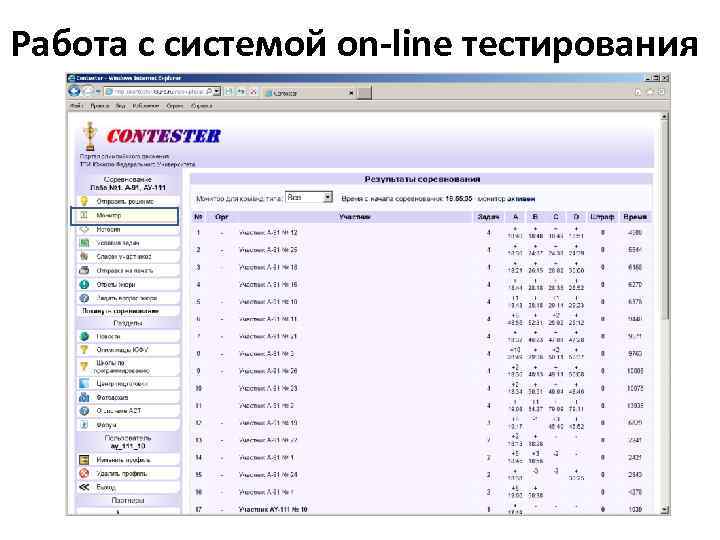Click the address bar search magnifier icon
Screen dimensions: 720x540
pyautogui.click(x=209, y=92)
